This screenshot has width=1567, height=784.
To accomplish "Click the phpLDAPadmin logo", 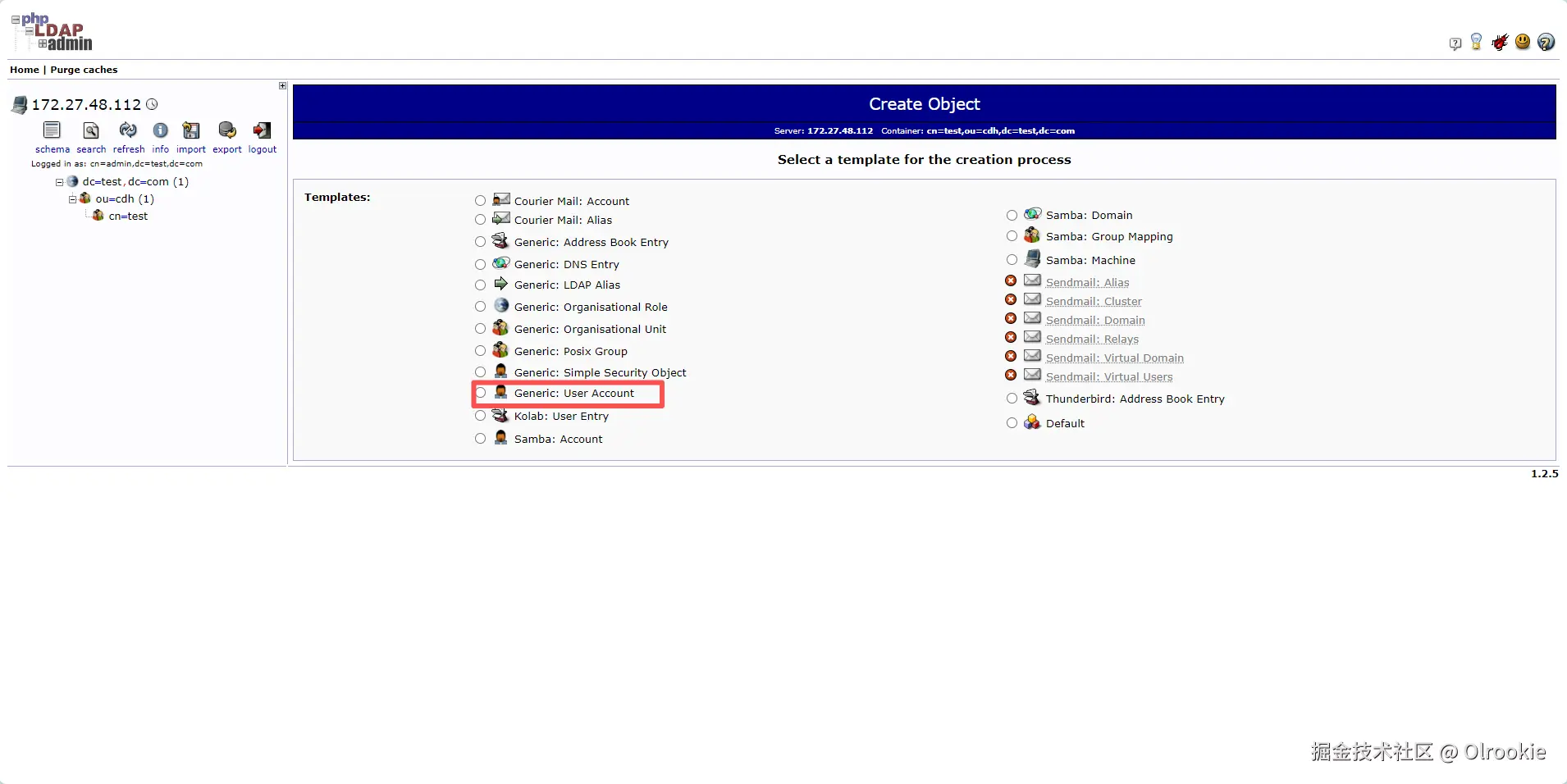I will [52, 32].
